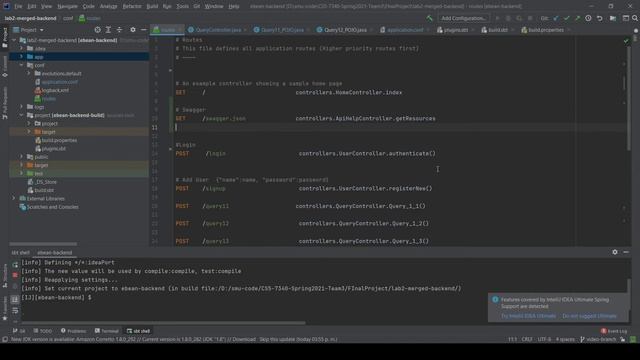Expand the app folder
Viewport: 640px width, 360px height.
pos(22,57)
